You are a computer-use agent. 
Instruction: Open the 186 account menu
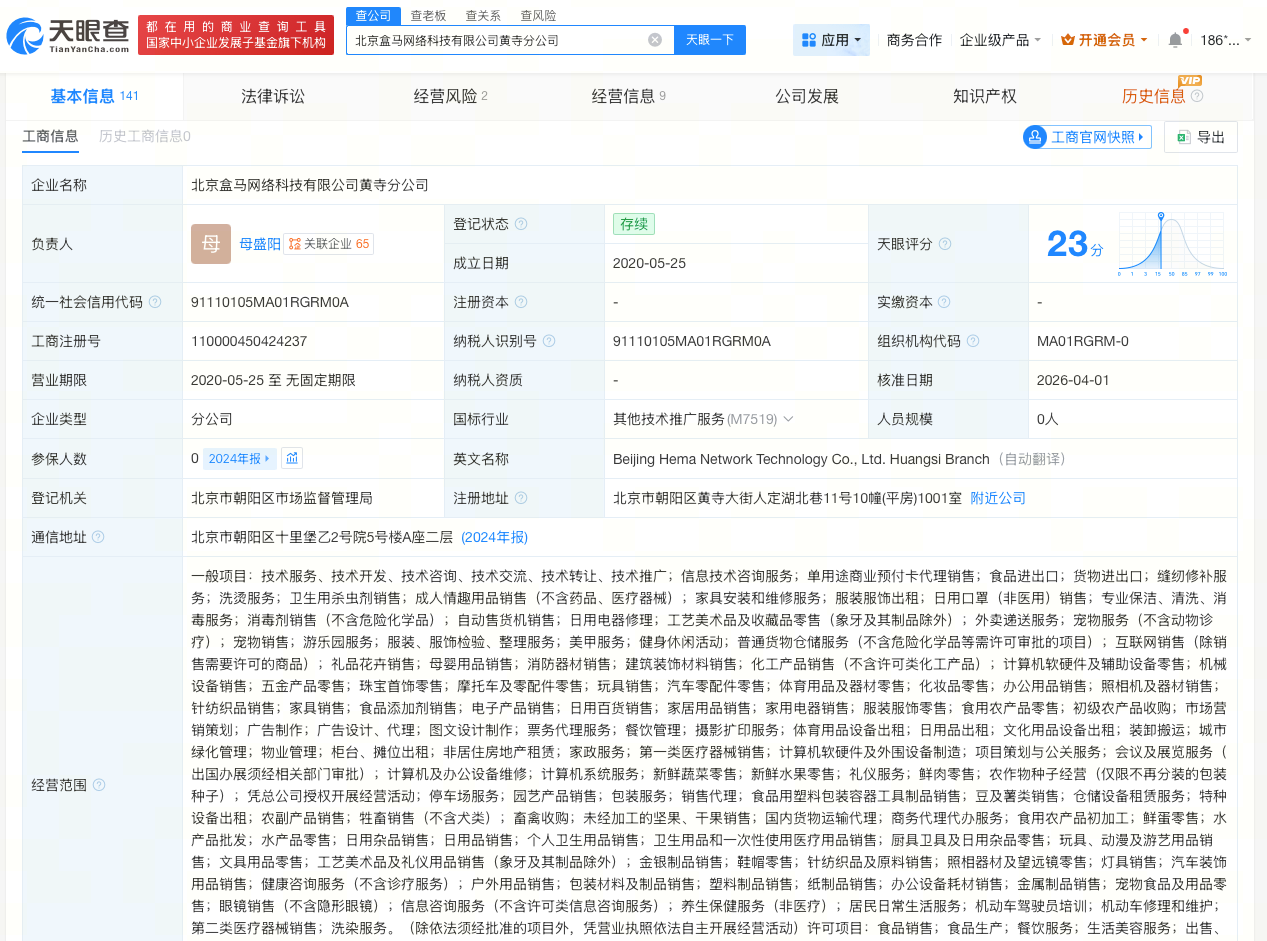pyautogui.click(x=1225, y=40)
